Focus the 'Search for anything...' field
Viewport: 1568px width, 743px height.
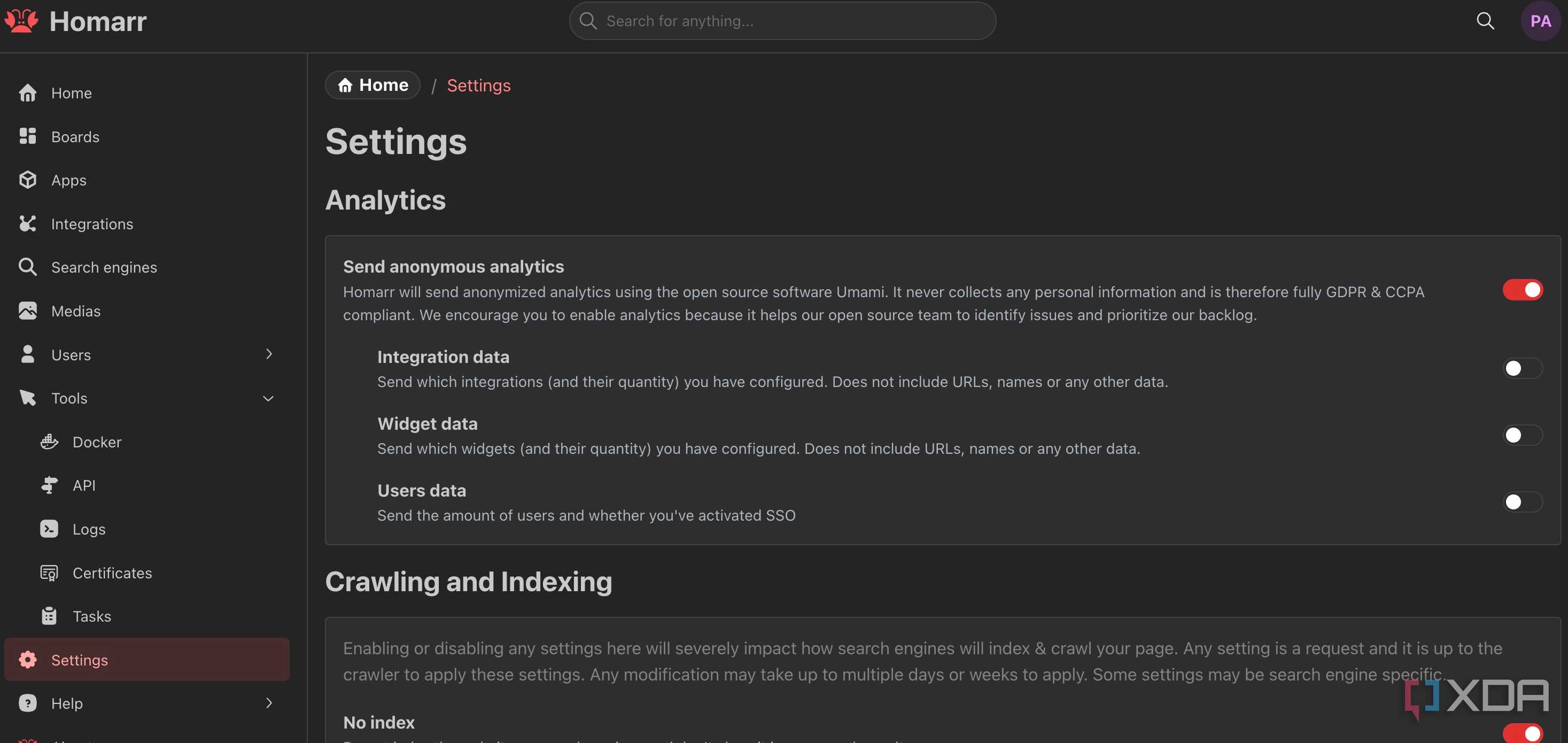[782, 21]
